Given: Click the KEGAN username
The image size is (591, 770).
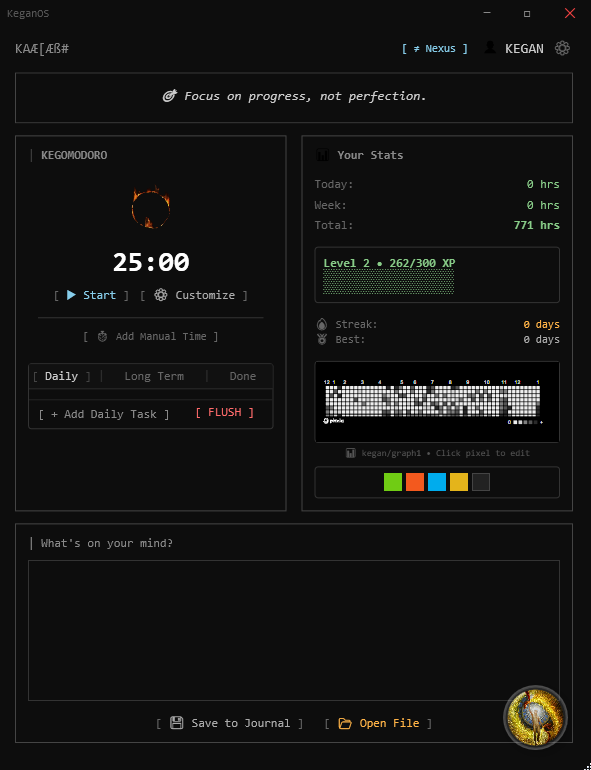Looking at the screenshot, I should [x=524, y=49].
